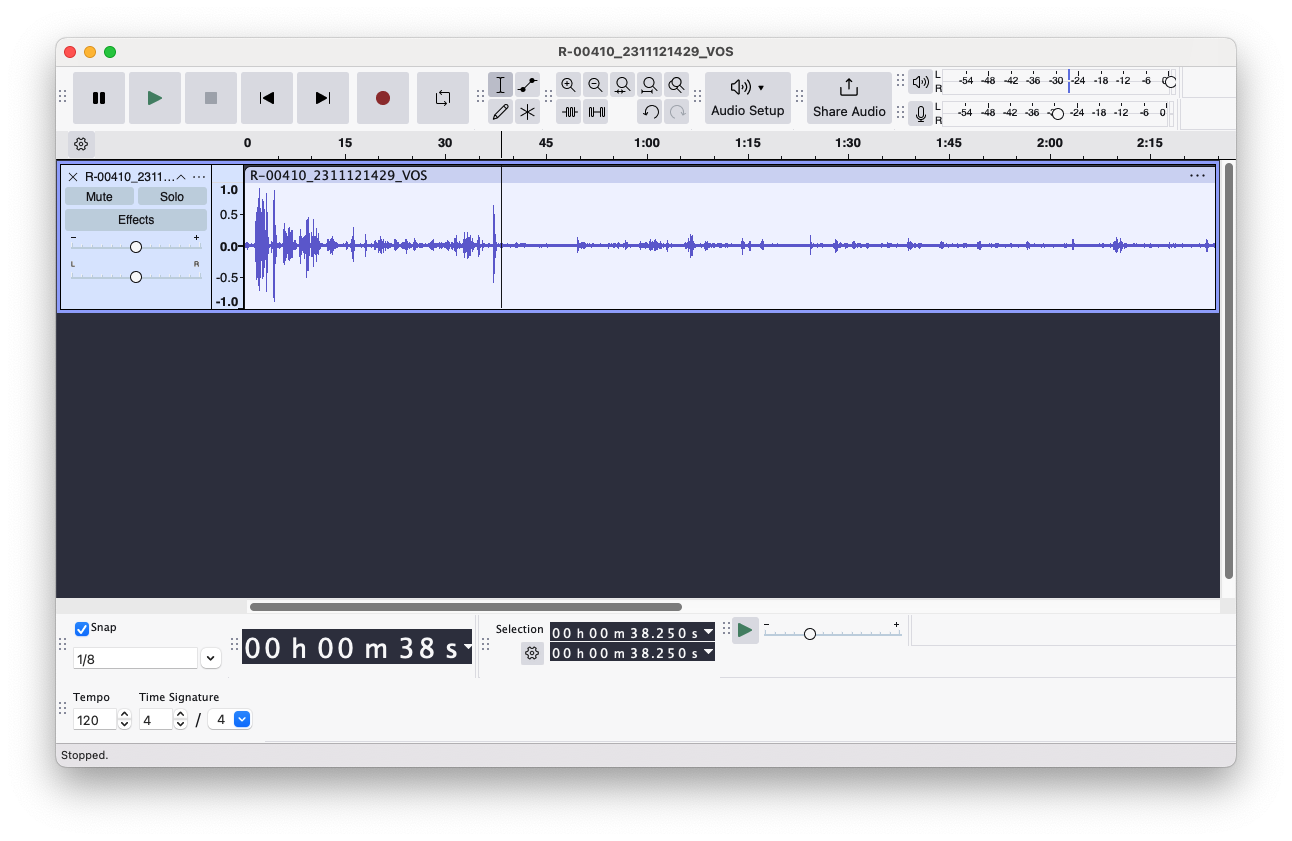Screen dimensions: 1292x841
Task: Zoom in on the waveform
Action: [569, 85]
